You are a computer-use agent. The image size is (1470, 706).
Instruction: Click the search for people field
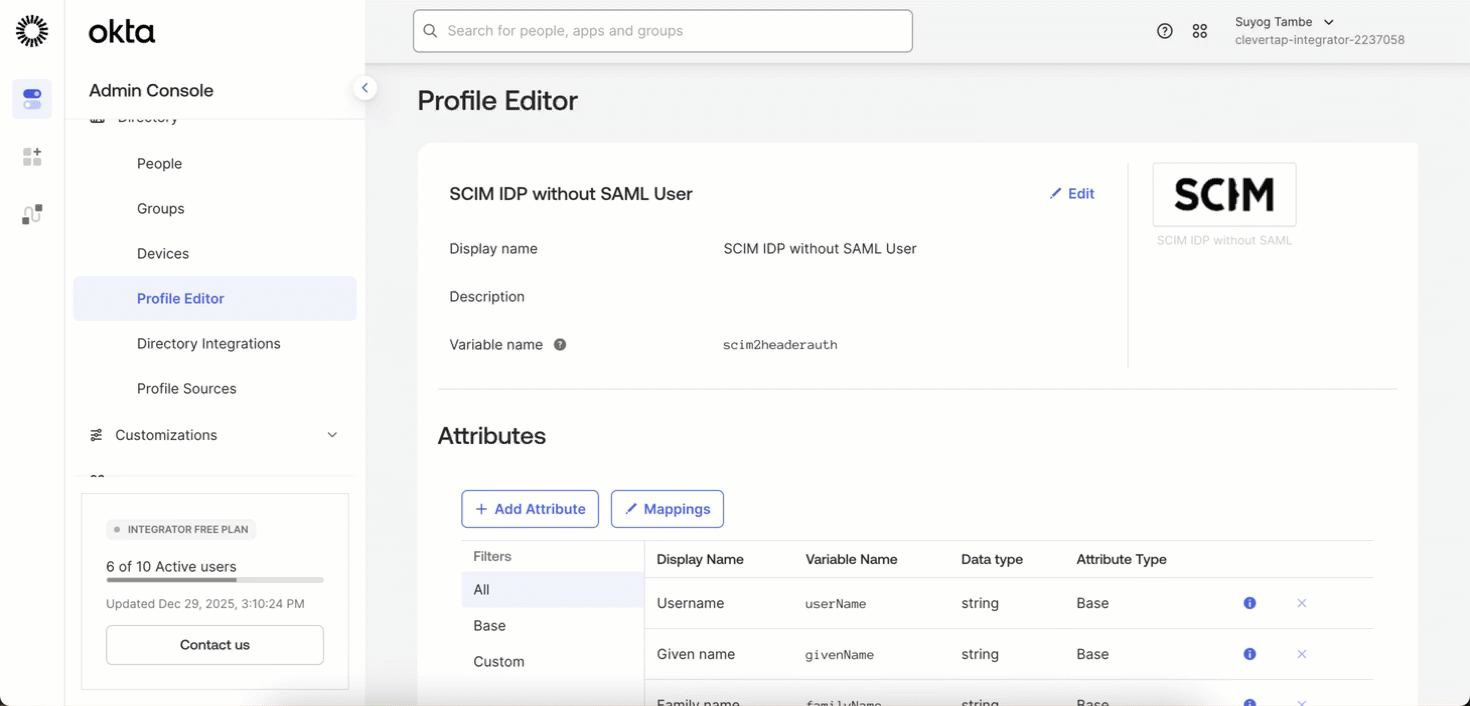[662, 31]
